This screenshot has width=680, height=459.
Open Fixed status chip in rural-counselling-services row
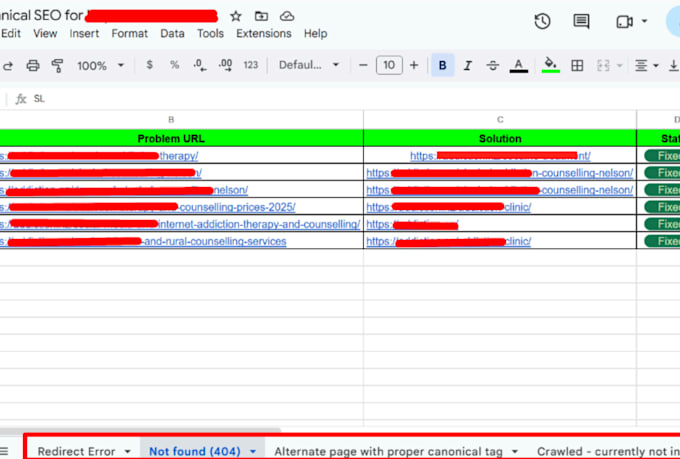point(662,241)
